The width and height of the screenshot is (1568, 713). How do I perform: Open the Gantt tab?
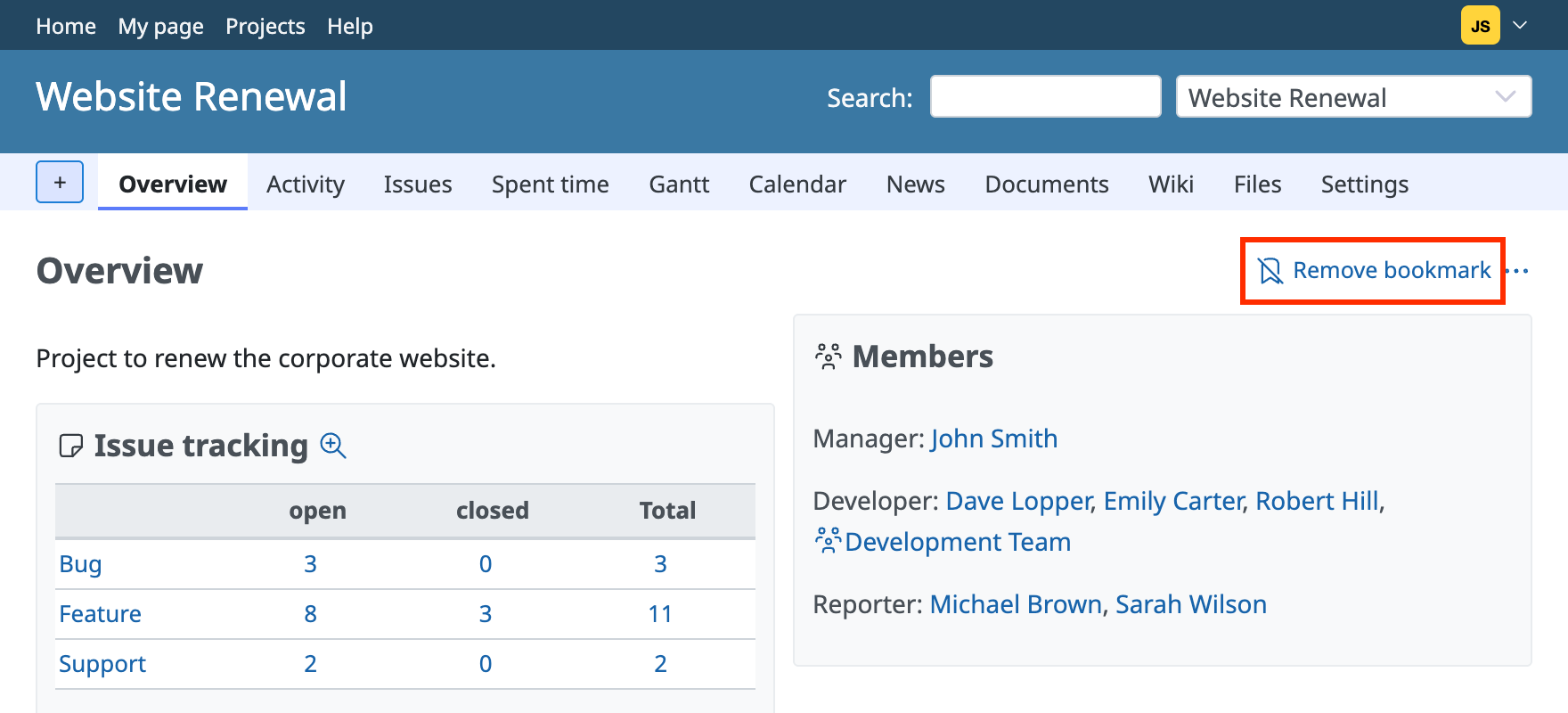point(679,184)
